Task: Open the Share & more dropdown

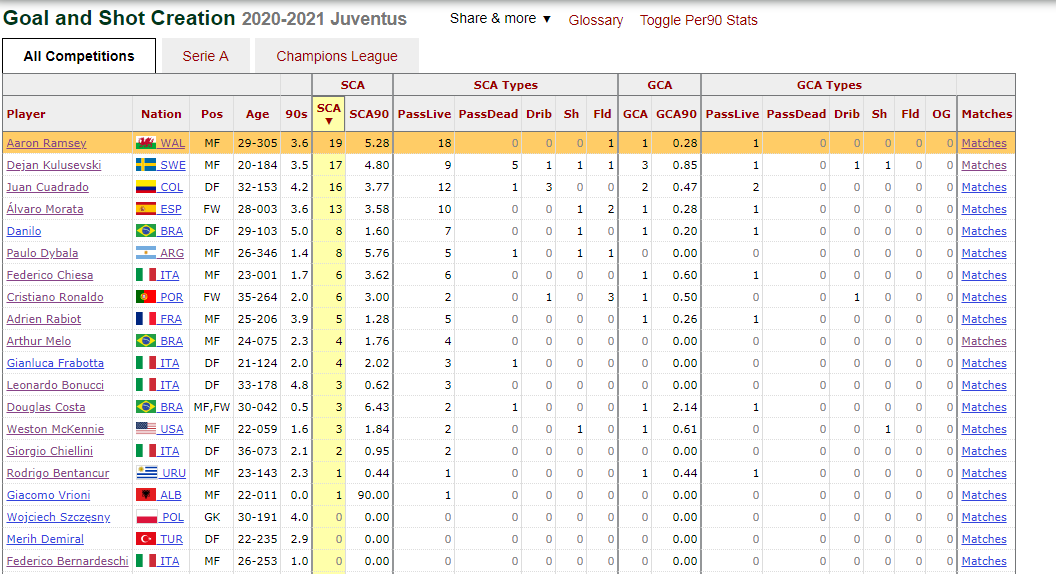Action: (500, 19)
